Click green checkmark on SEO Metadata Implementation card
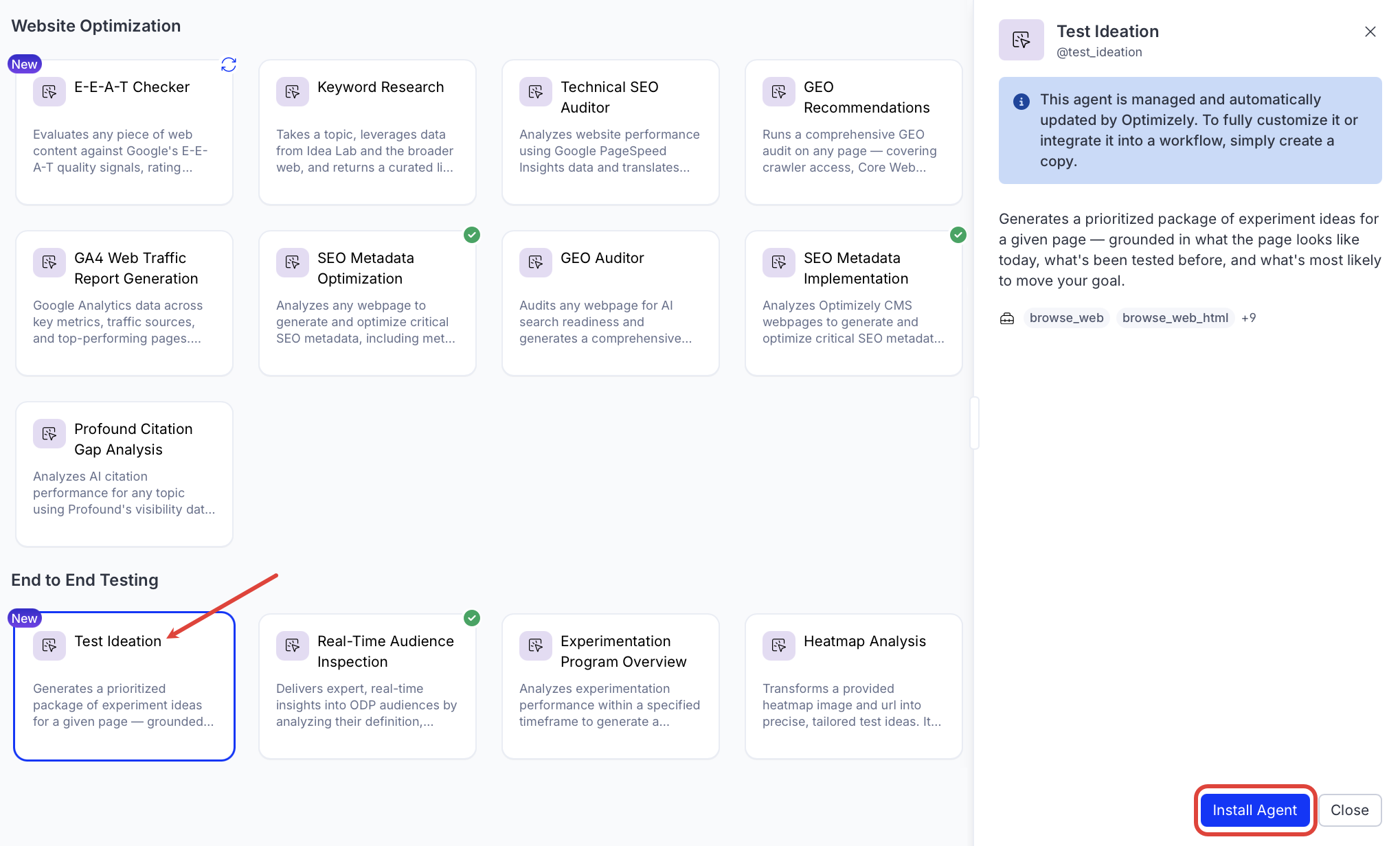The width and height of the screenshot is (1400, 846). [x=958, y=235]
